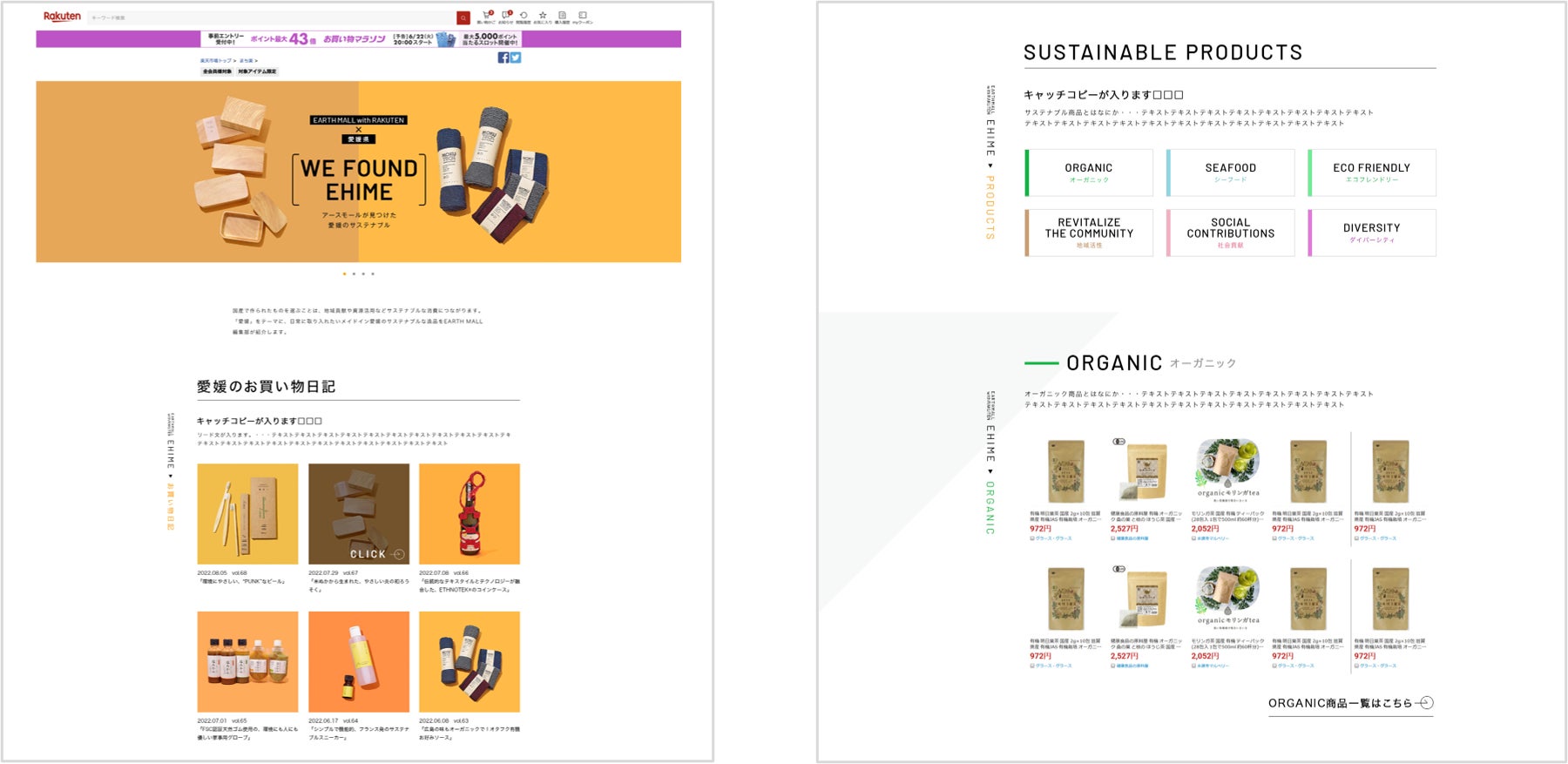Select the ORGANIC category tab
1568x764 pixels.
point(1089,172)
